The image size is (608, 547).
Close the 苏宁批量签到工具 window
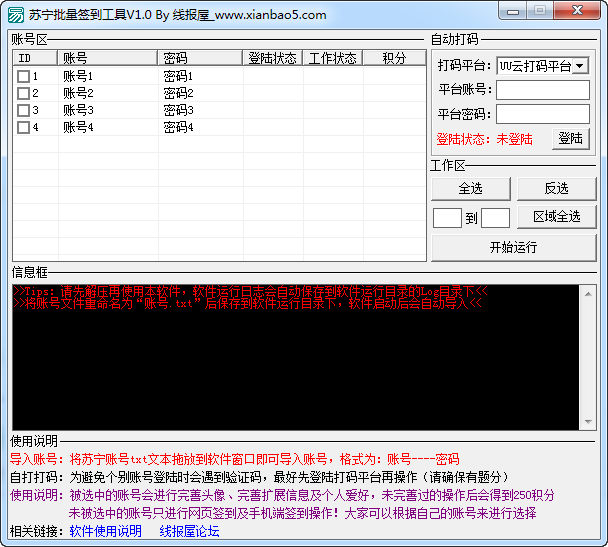tap(577, 11)
